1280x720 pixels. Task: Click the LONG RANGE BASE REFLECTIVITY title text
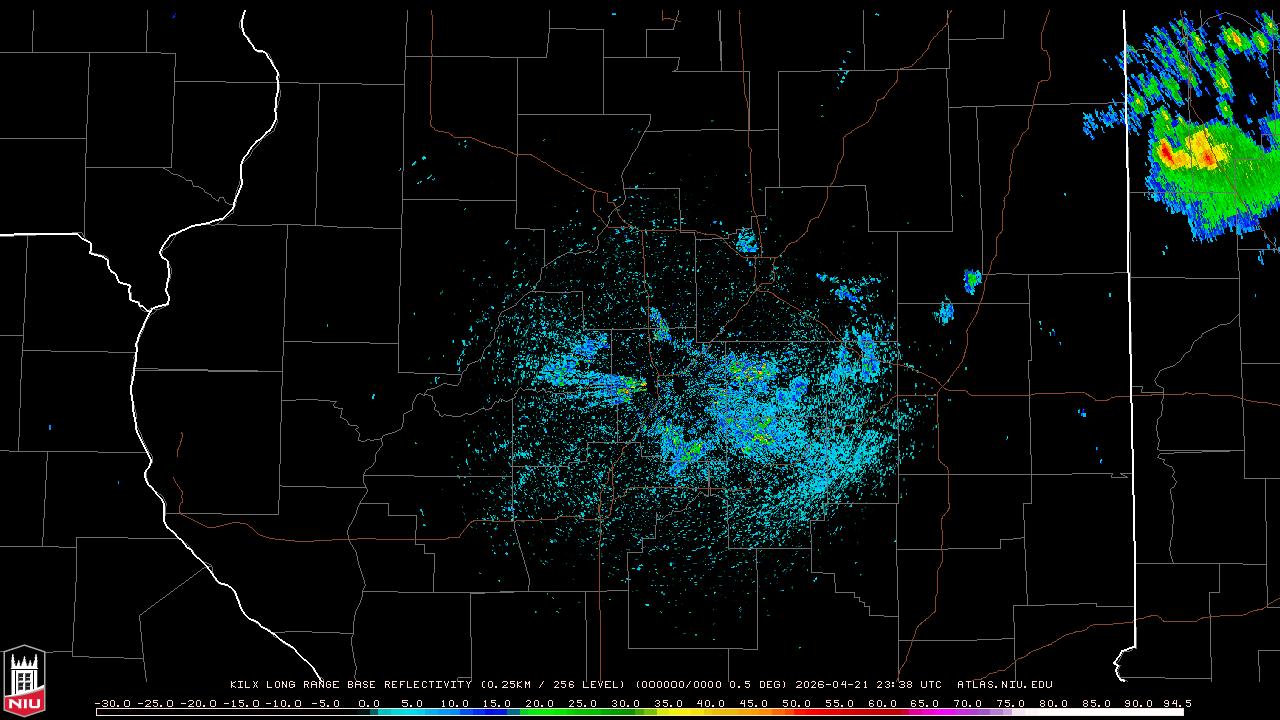click(369, 685)
